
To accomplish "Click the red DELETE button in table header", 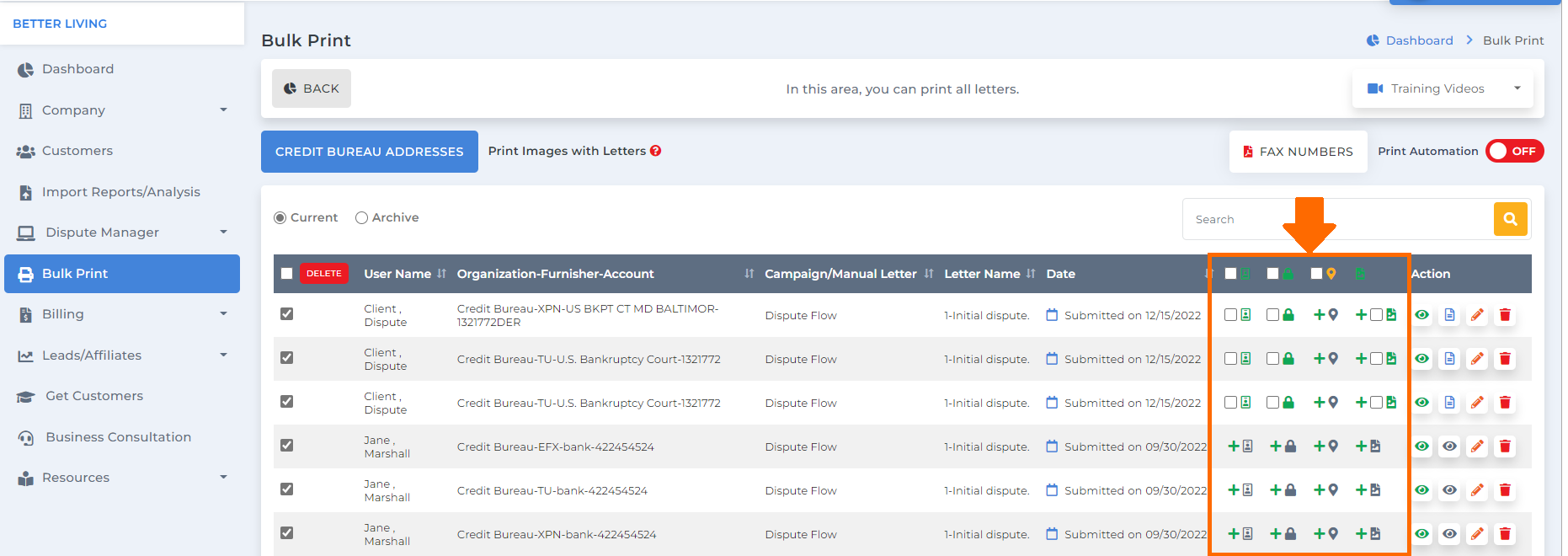I will 324,274.
